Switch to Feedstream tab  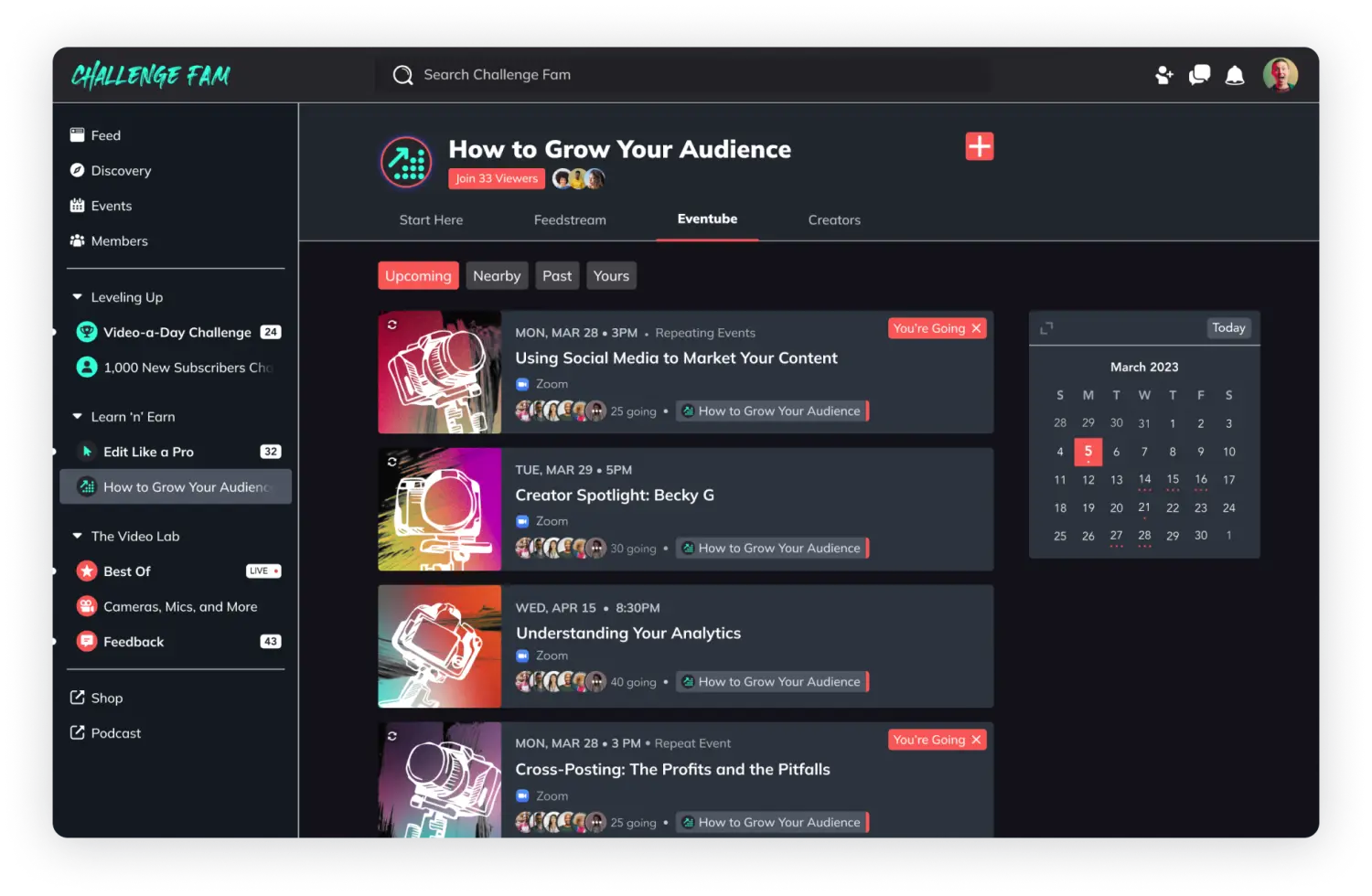tap(570, 220)
